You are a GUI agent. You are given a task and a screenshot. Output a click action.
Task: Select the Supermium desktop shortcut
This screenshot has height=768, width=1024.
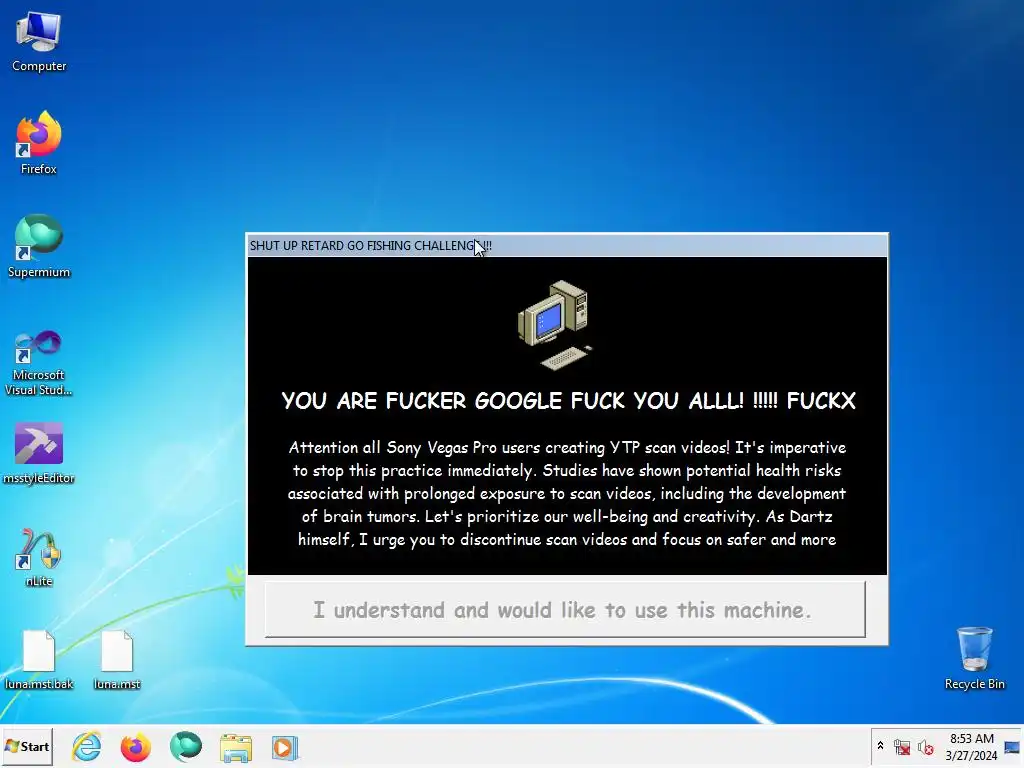39,246
